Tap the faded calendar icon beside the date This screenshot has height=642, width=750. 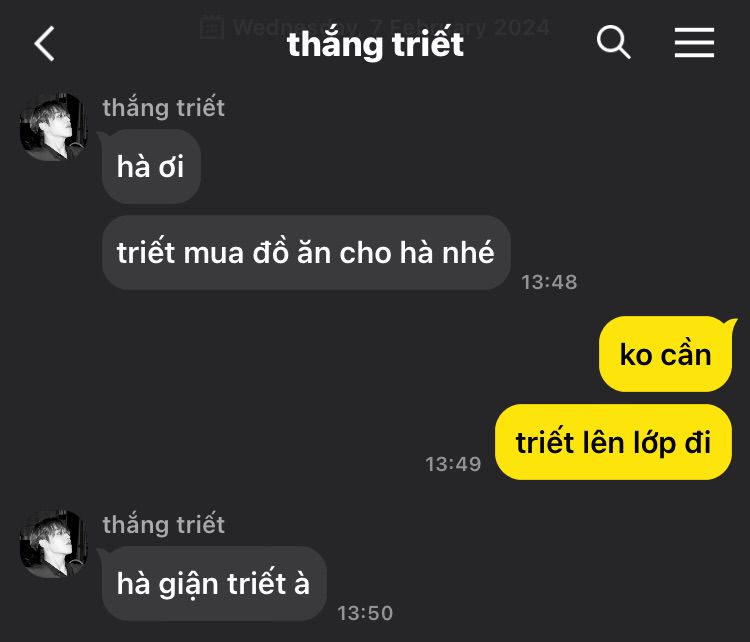point(211,27)
